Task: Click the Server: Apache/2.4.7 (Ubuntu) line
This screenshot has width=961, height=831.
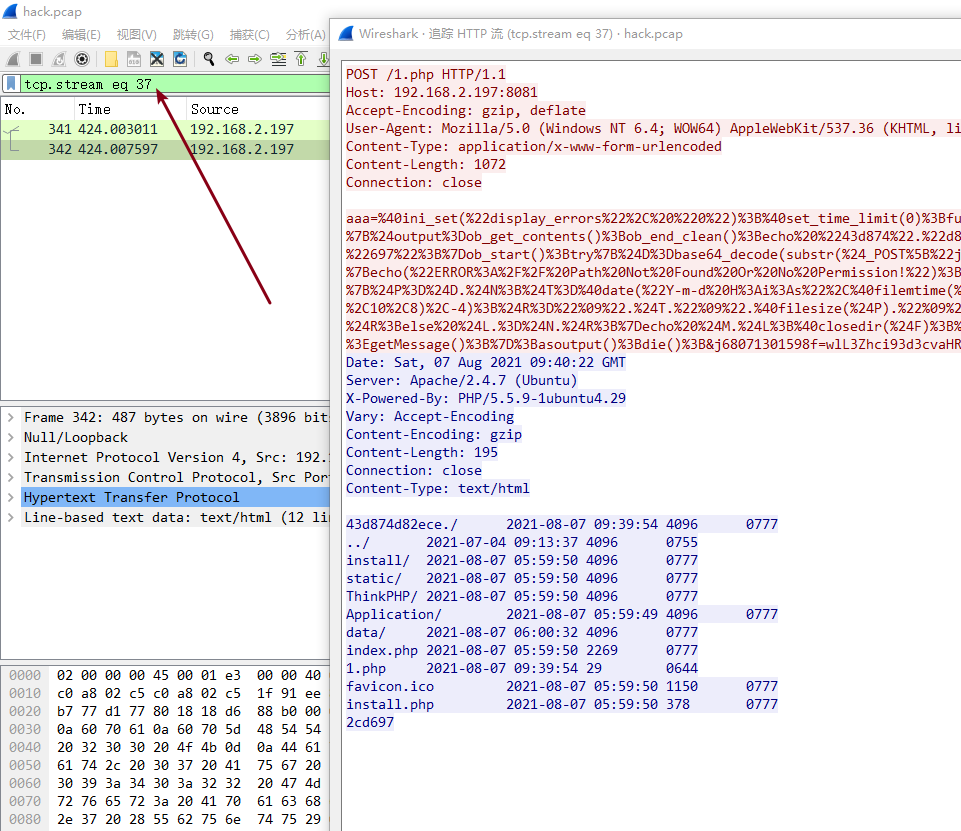Action: coord(462,380)
